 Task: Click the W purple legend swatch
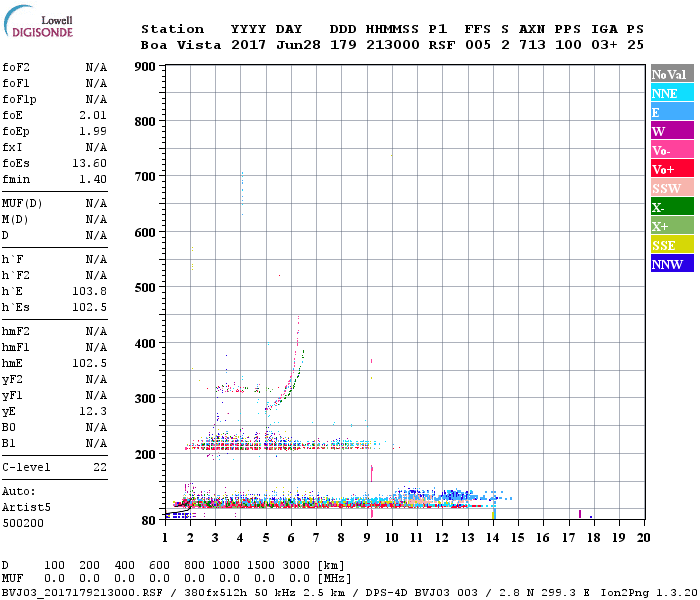pos(672,131)
